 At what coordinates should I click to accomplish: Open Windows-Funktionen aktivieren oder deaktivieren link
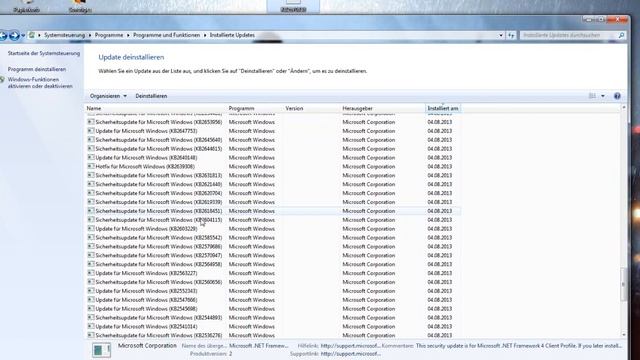[x=40, y=83]
